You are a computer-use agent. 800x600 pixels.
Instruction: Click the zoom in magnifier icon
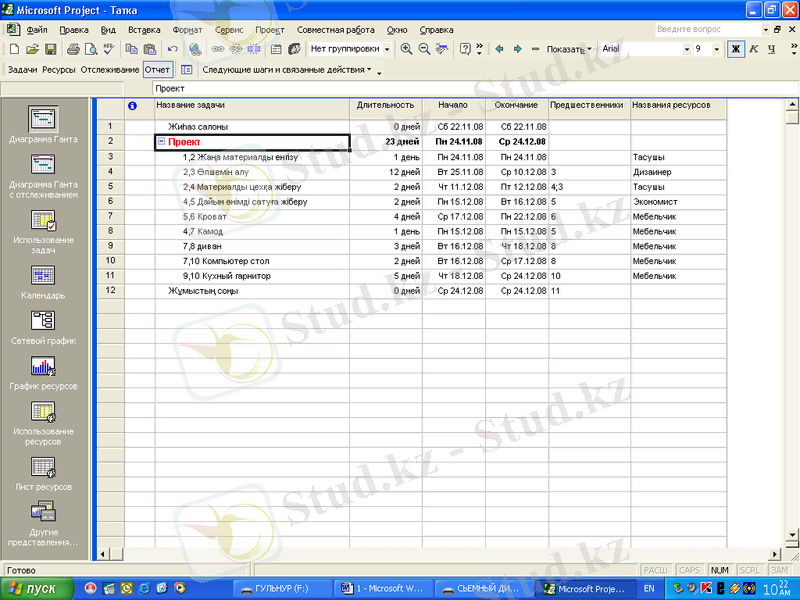[x=406, y=49]
